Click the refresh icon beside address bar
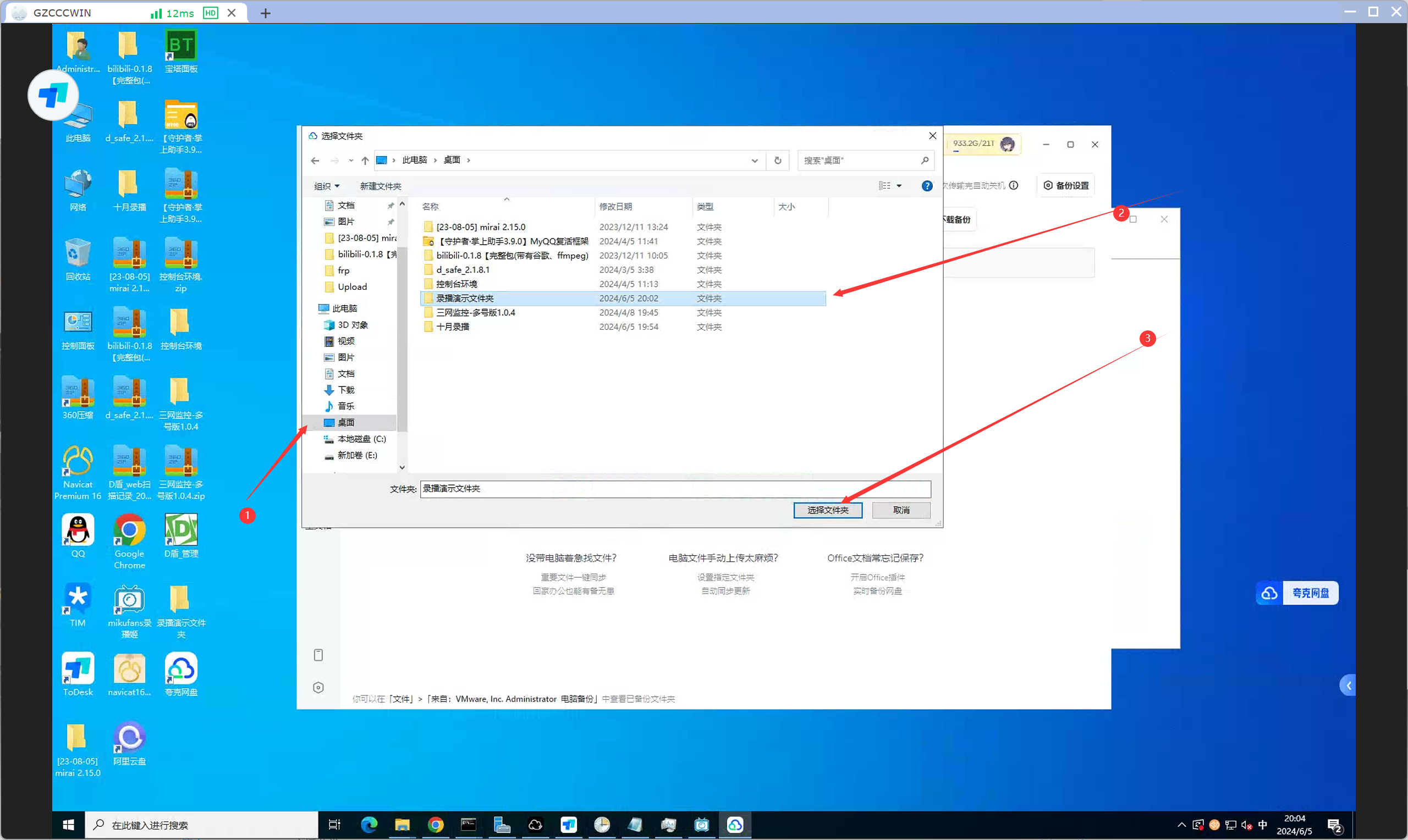This screenshot has height=840, width=1408. point(777,161)
